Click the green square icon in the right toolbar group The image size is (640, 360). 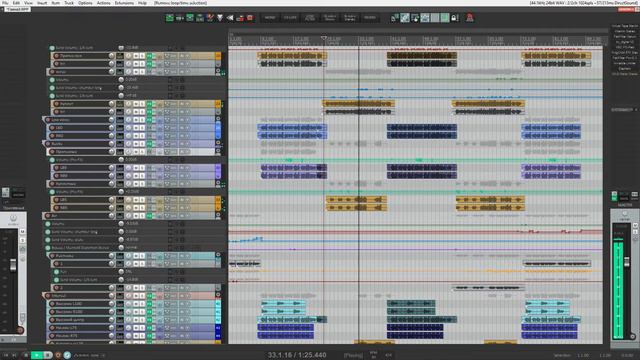[x=445, y=18]
